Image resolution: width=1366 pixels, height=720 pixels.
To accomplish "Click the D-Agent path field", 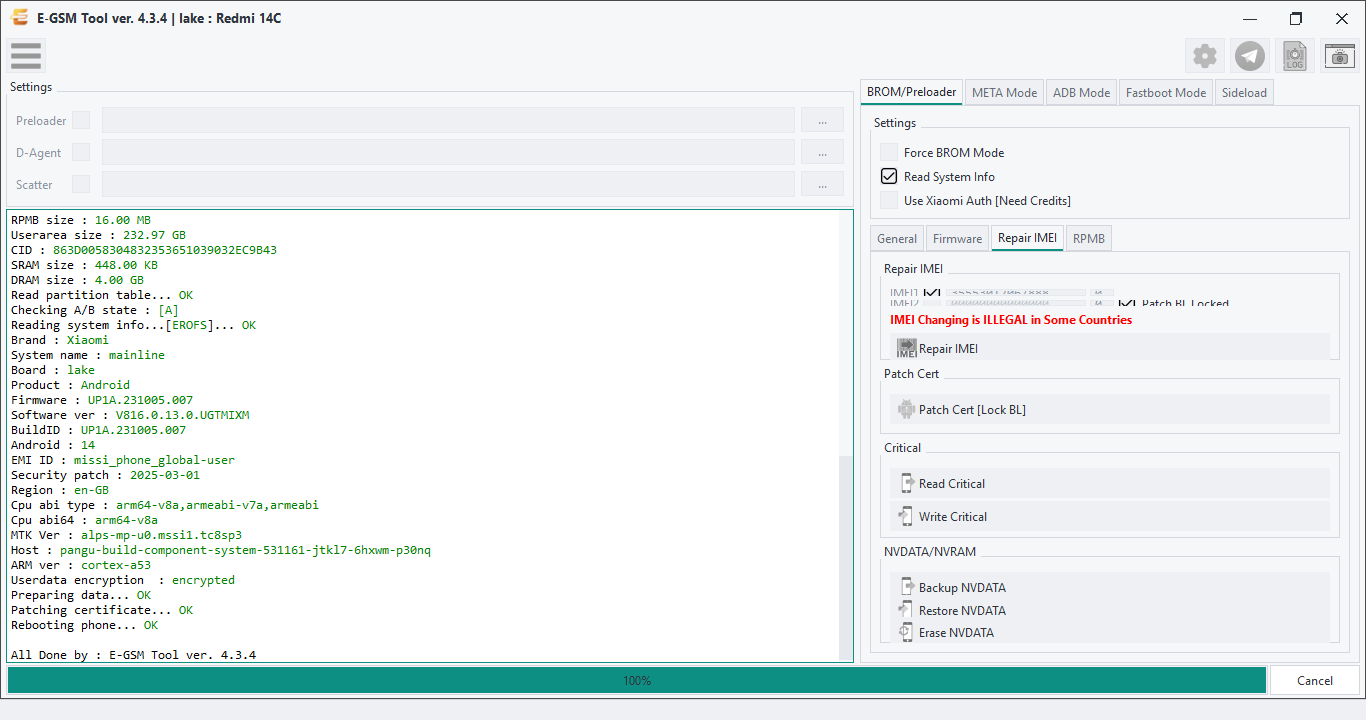I will 448,152.
